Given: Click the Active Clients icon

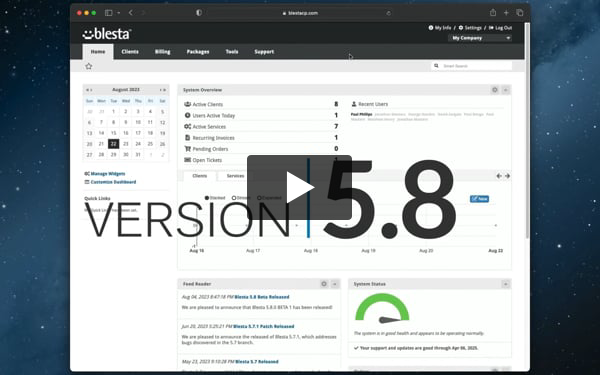Looking at the screenshot, I should pyautogui.click(x=188, y=104).
